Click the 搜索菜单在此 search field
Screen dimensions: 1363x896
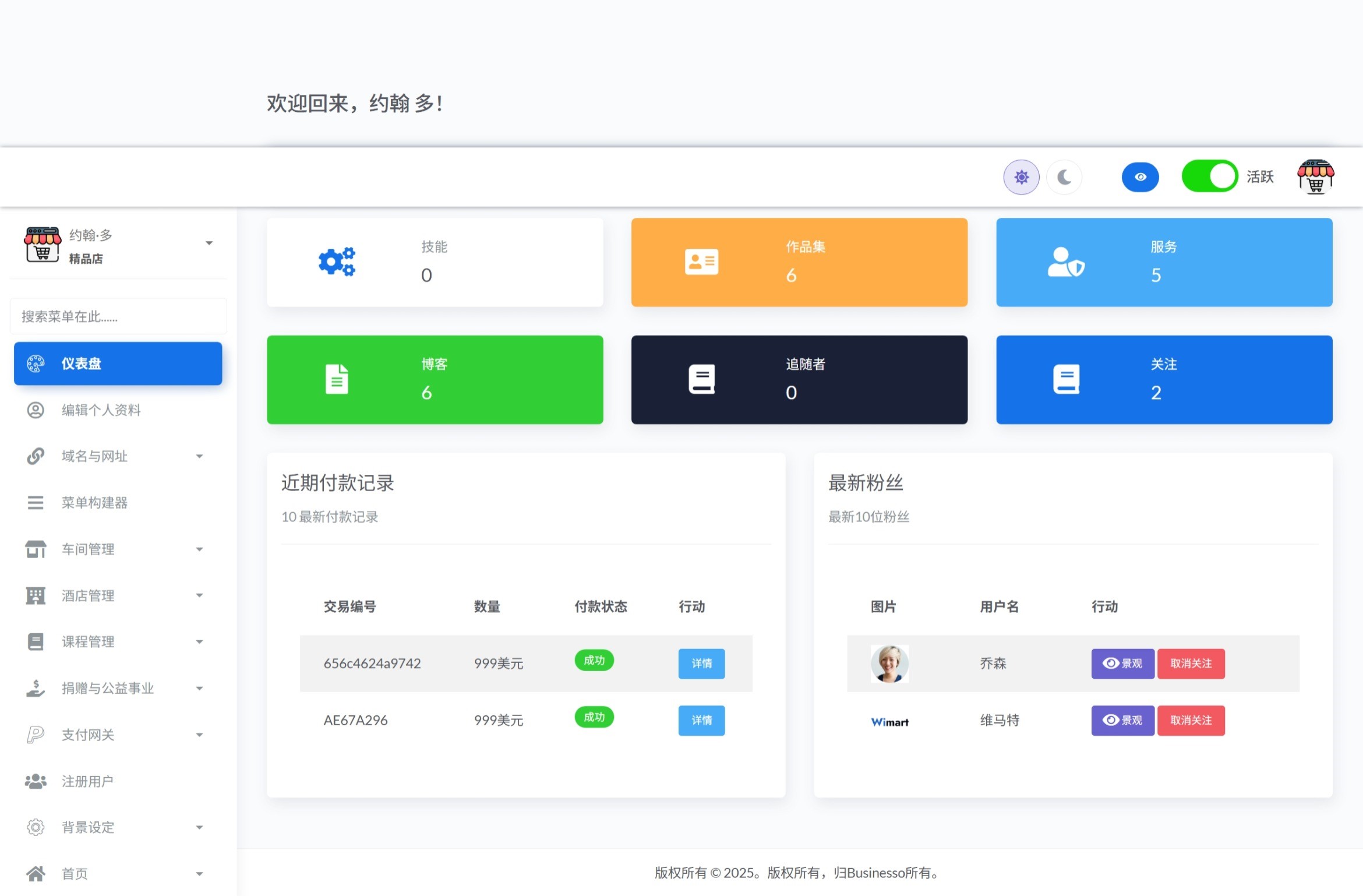click(118, 316)
